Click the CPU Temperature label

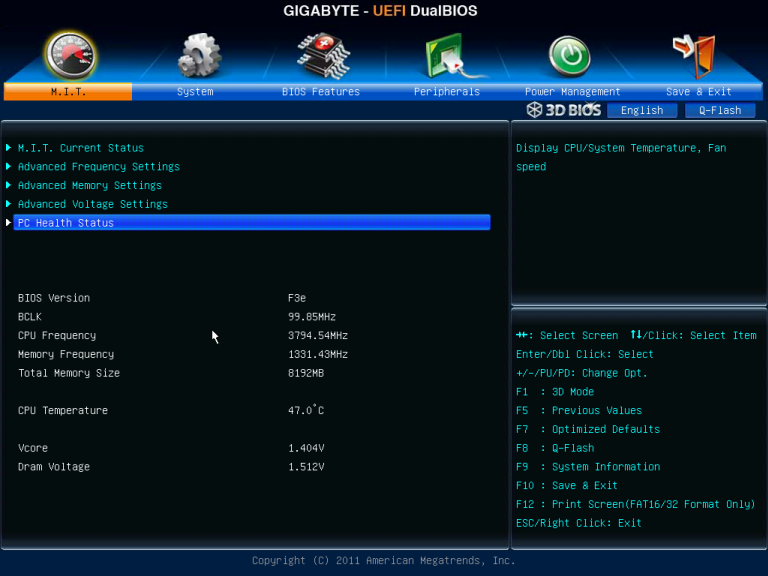coord(63,410)
